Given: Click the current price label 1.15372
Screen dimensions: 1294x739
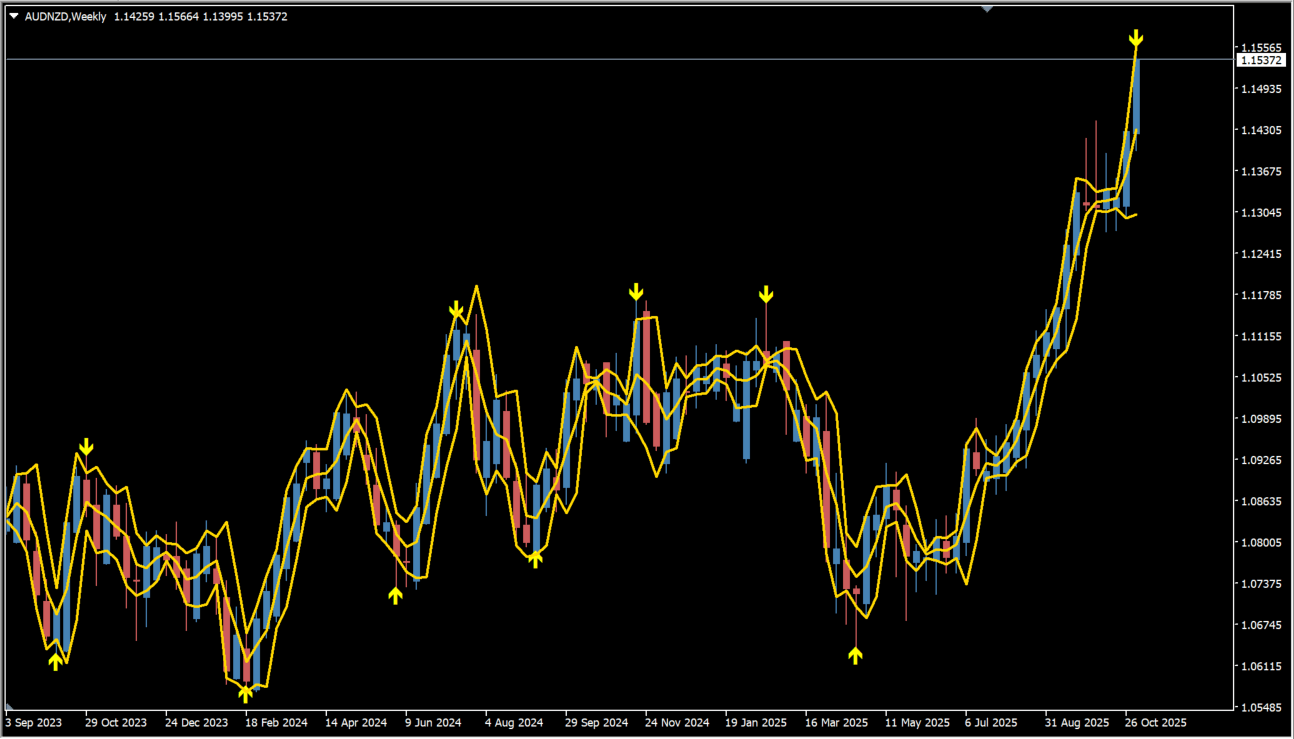Looking at the screenshot, I should (x=1261, y=60).
